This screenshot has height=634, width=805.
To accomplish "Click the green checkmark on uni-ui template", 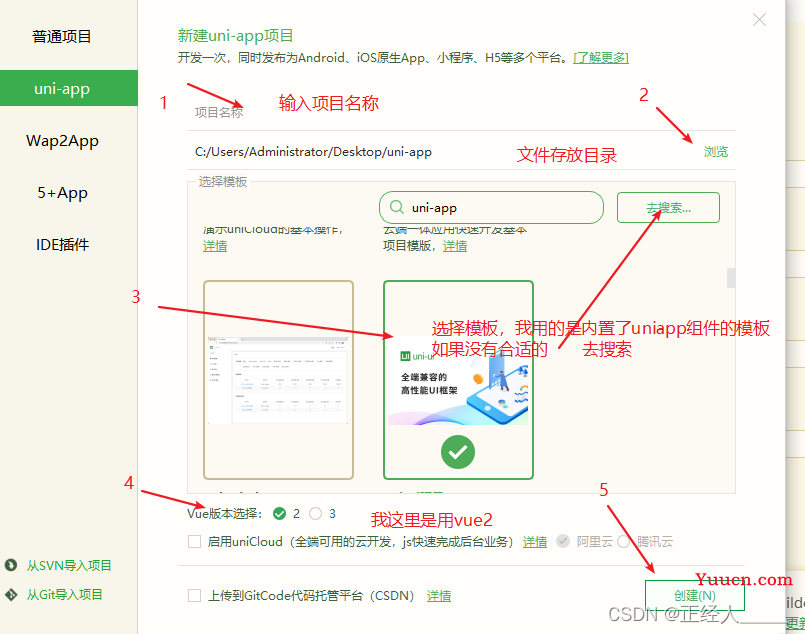I will pos(458,452).
